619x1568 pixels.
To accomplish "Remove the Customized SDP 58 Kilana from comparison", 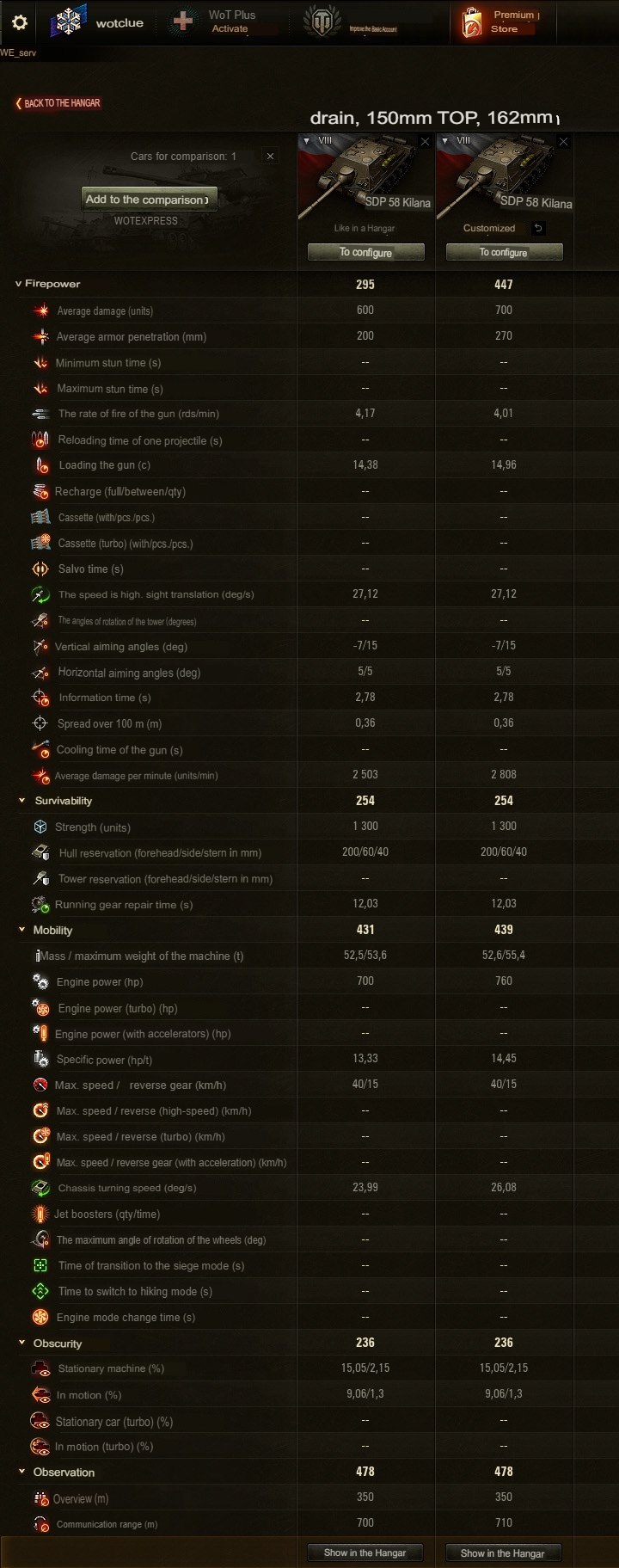I will (x=563, y=142).
